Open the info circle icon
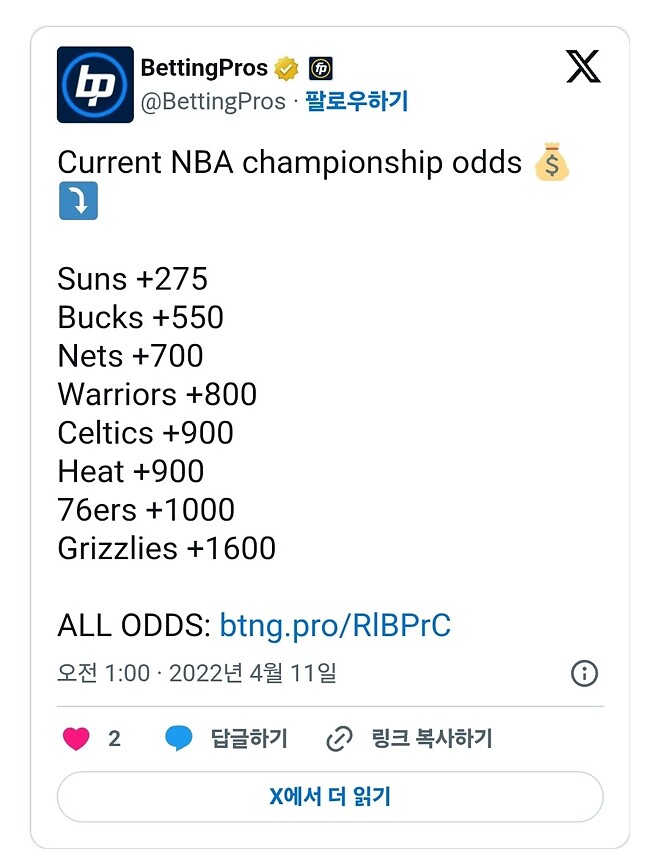Screen dimensions: 660x861 586,674
